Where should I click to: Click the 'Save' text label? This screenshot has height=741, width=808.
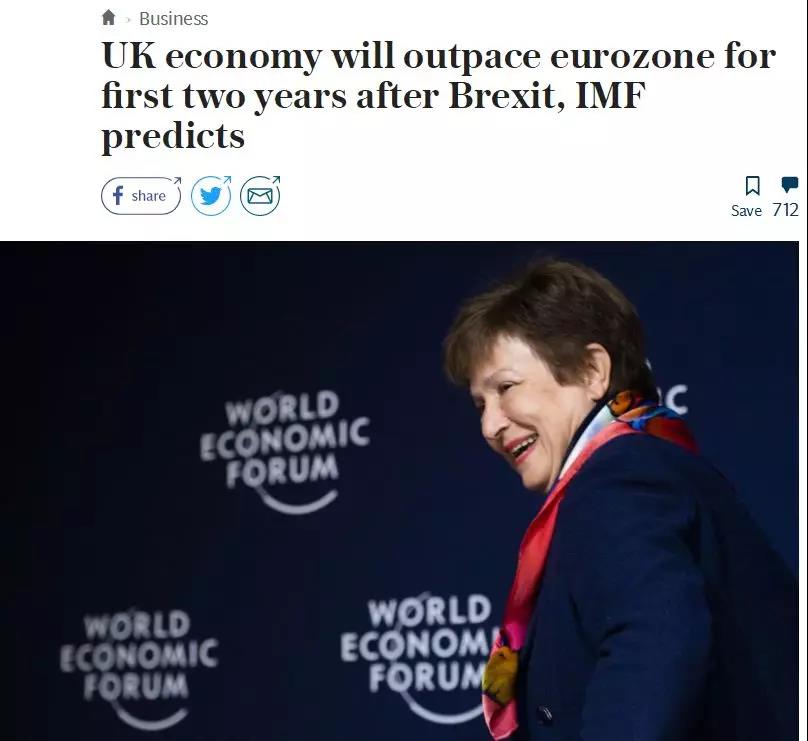pos(746,211)
